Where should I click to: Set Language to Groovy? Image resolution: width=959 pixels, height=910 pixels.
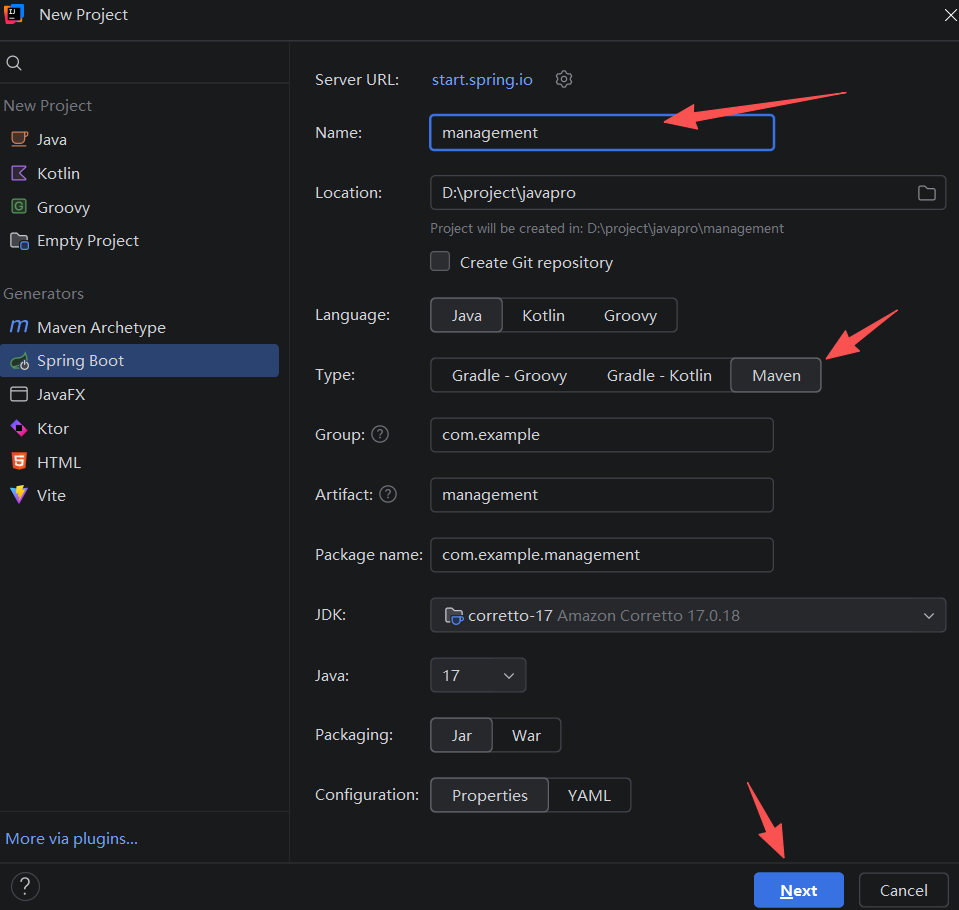pyautogui.click(x=630, y=316)
